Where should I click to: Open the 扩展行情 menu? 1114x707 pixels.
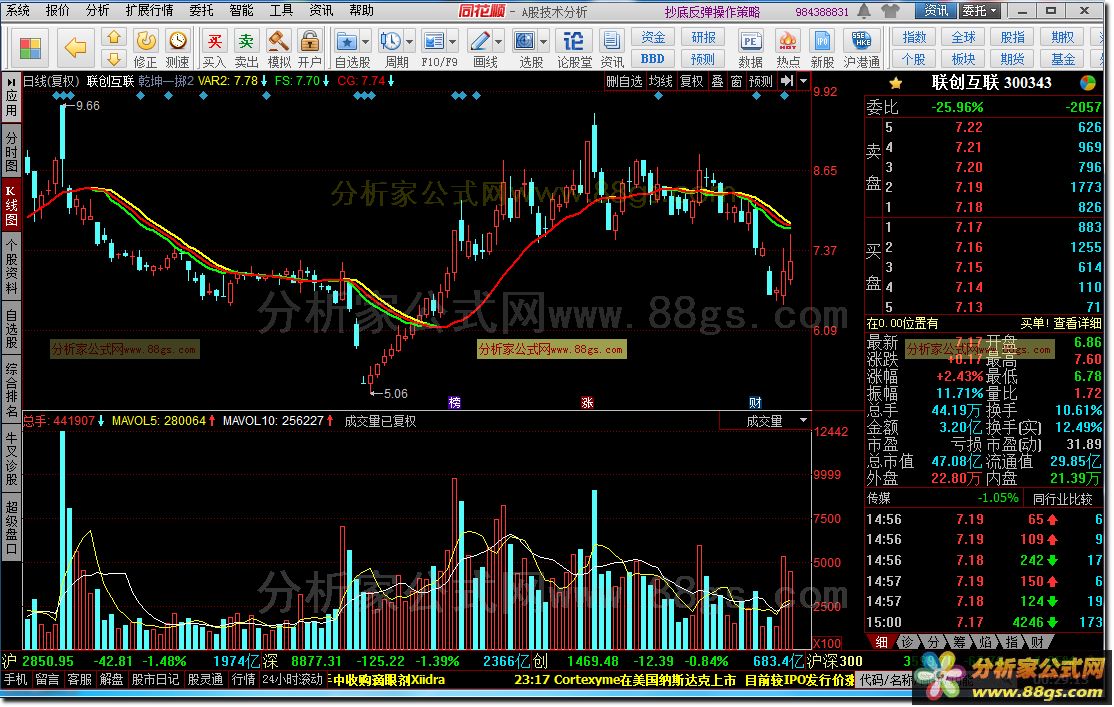tap(149, 10)
